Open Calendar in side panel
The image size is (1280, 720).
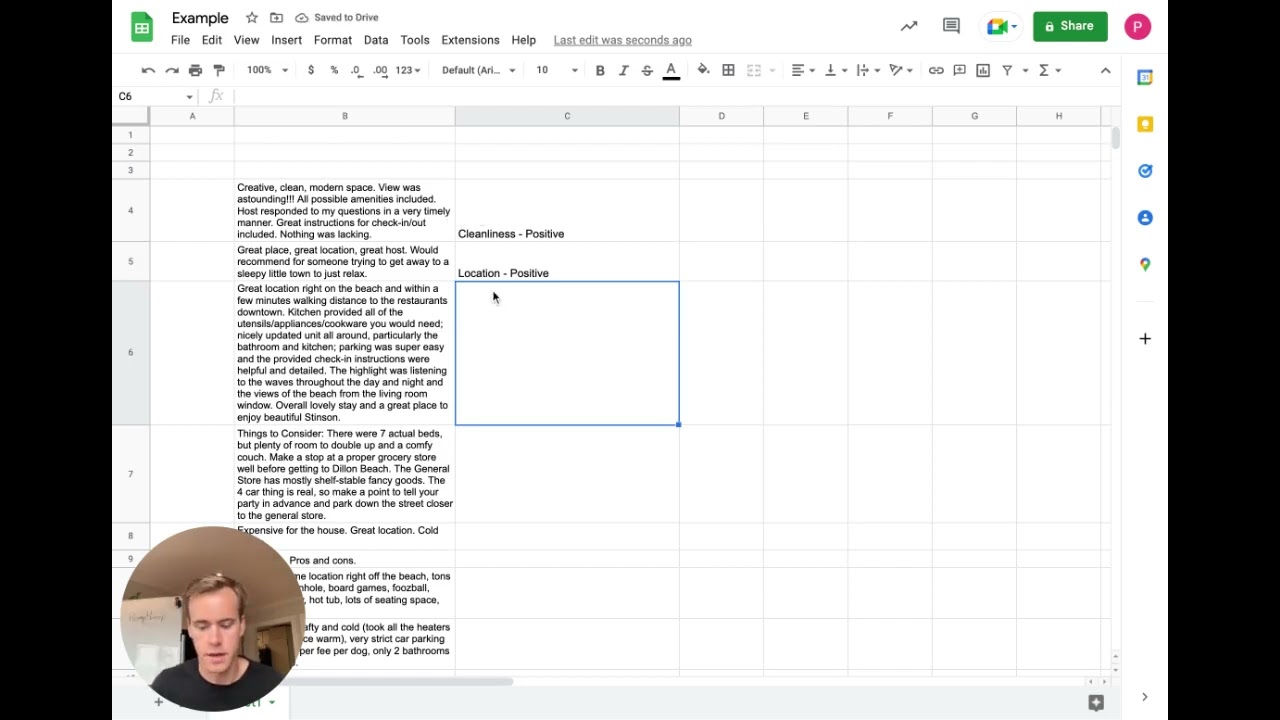pyautogui.click(x=1145, y=78)
